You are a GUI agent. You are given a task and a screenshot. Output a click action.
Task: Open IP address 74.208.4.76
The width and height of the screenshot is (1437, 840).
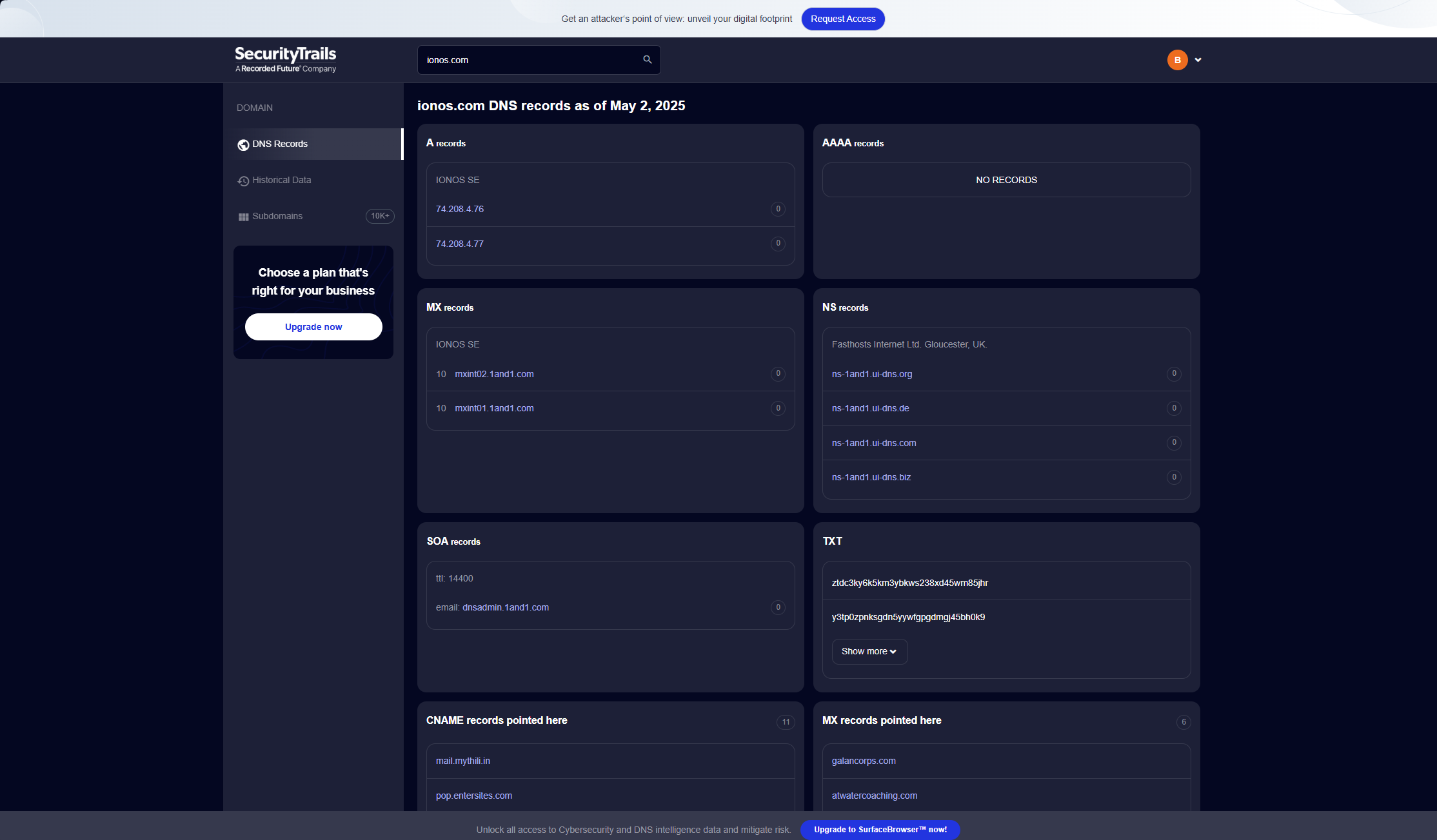[x=460, y=209]
